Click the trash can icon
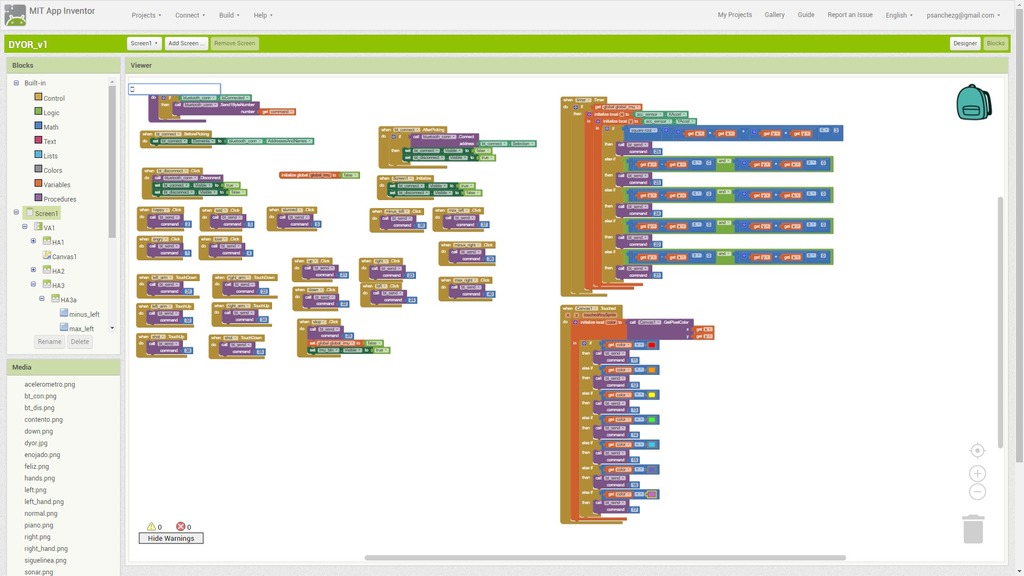Screen dimensions: 1024x576 pyautogui.click(x=973, y=529)
